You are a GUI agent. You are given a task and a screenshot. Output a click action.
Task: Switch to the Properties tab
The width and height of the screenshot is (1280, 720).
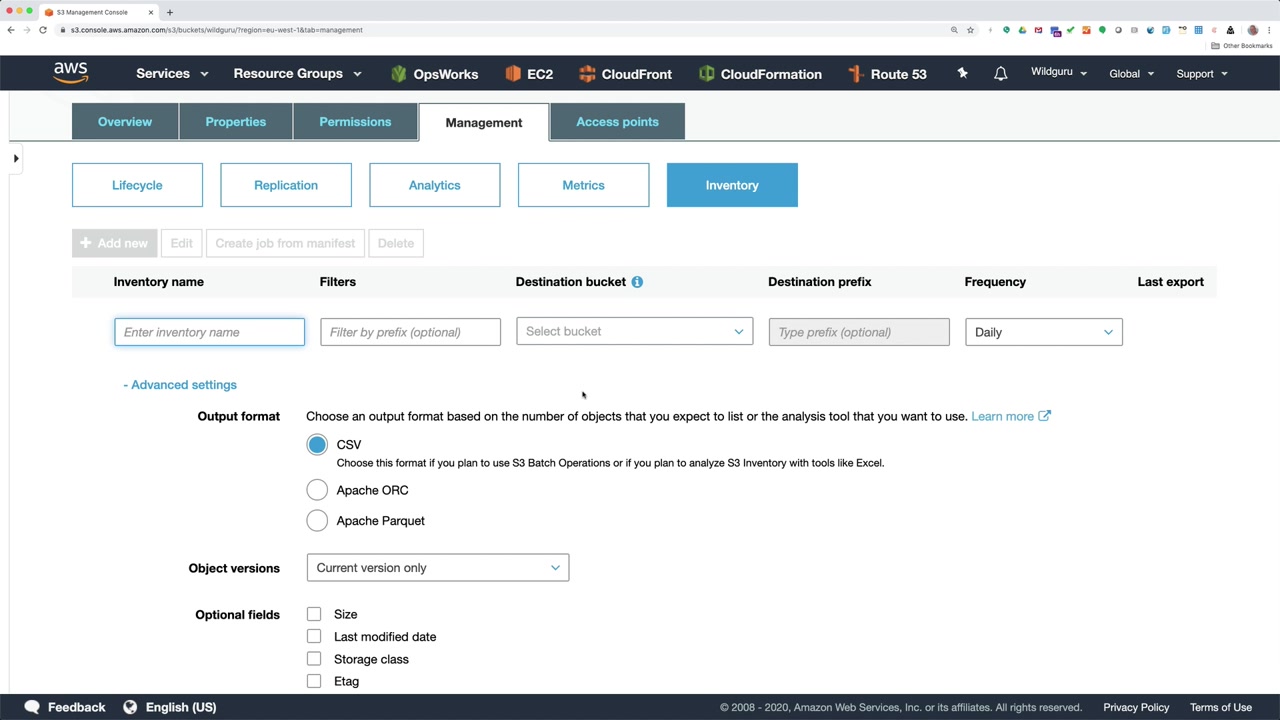(236, 122)
